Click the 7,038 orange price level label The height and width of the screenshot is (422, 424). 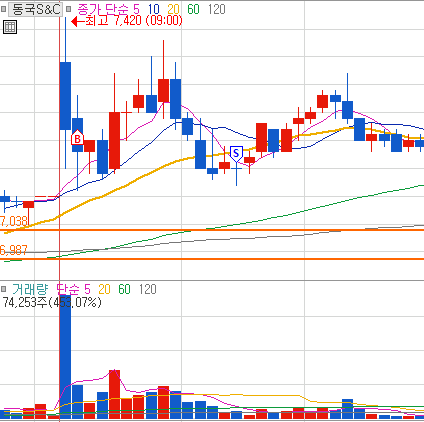tap(14, 221)
